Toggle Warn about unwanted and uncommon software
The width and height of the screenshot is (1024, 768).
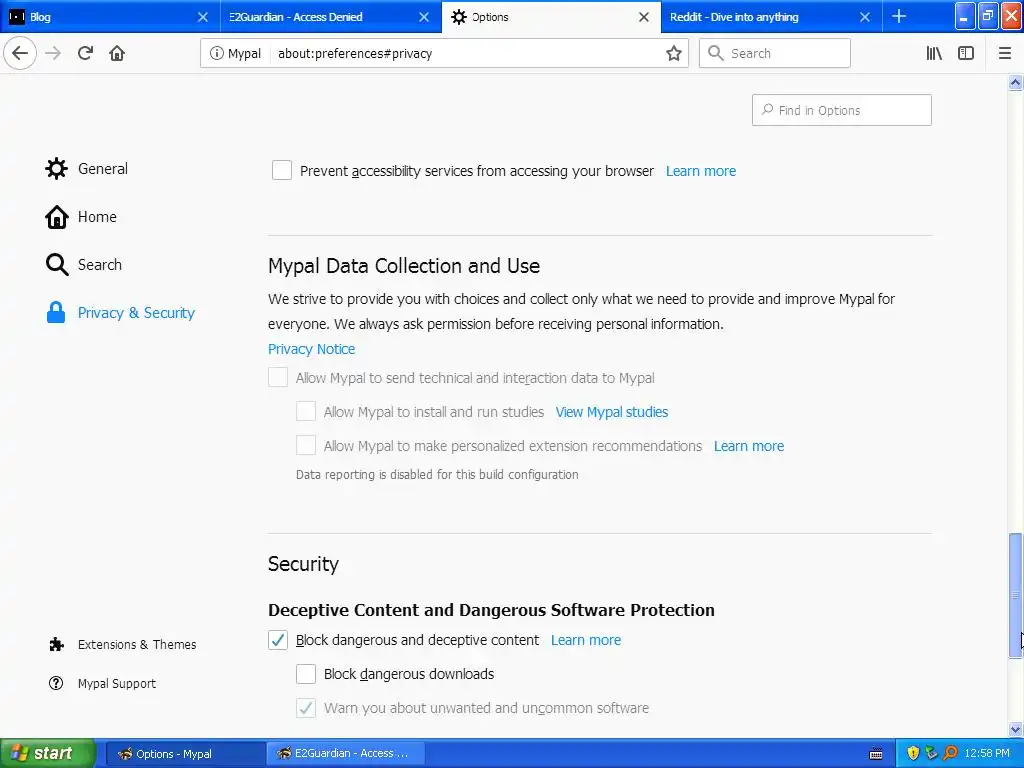pos(306,708)
